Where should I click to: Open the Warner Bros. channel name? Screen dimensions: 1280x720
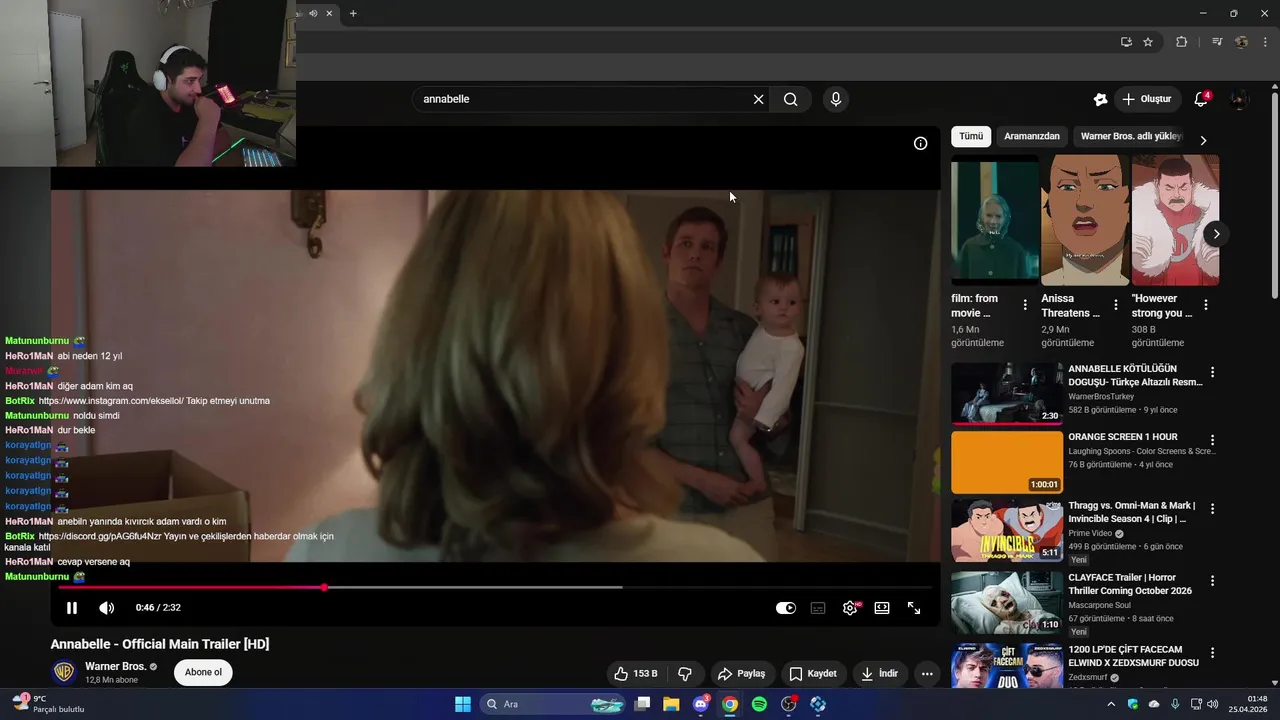click(x=116, y=666)
